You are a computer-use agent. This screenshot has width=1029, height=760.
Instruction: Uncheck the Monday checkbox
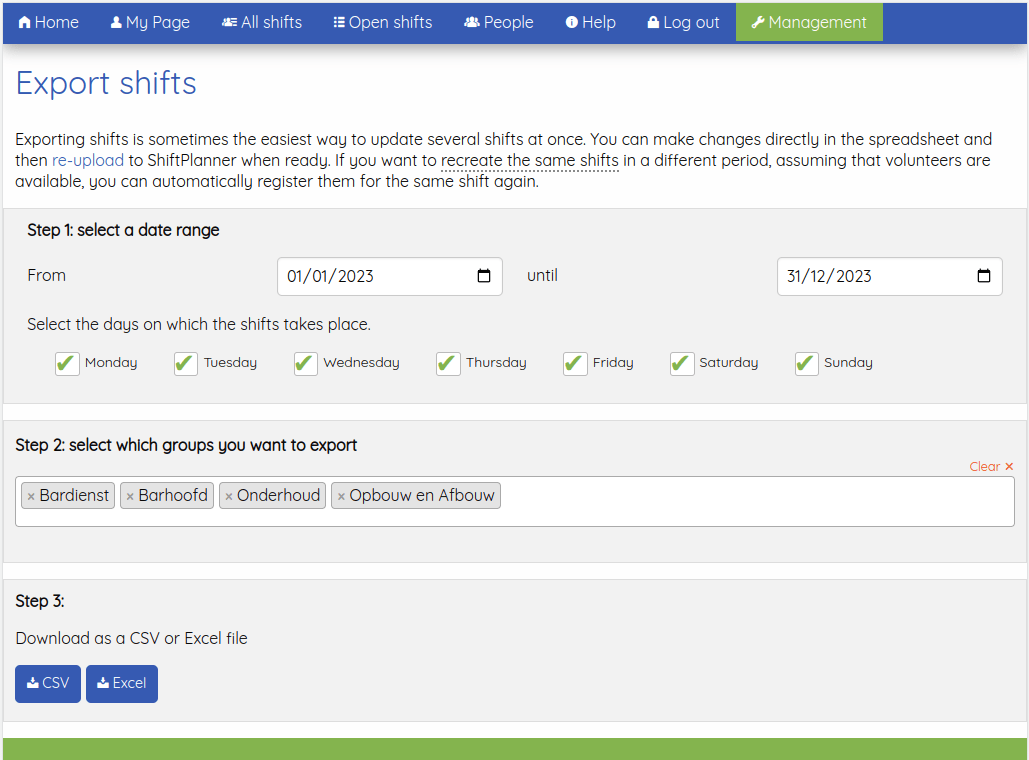pyautogui.click(x=67, y=363)
